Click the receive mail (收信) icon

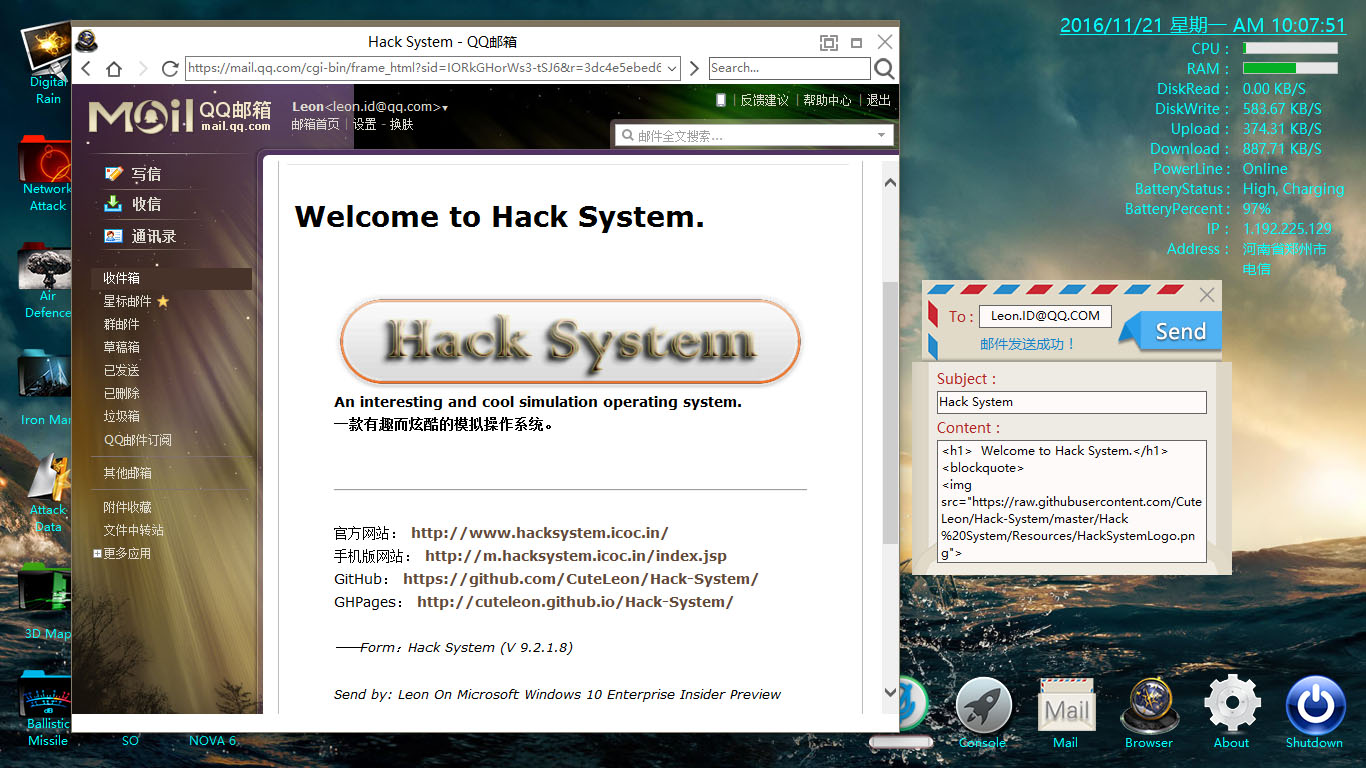pos(113,204)
